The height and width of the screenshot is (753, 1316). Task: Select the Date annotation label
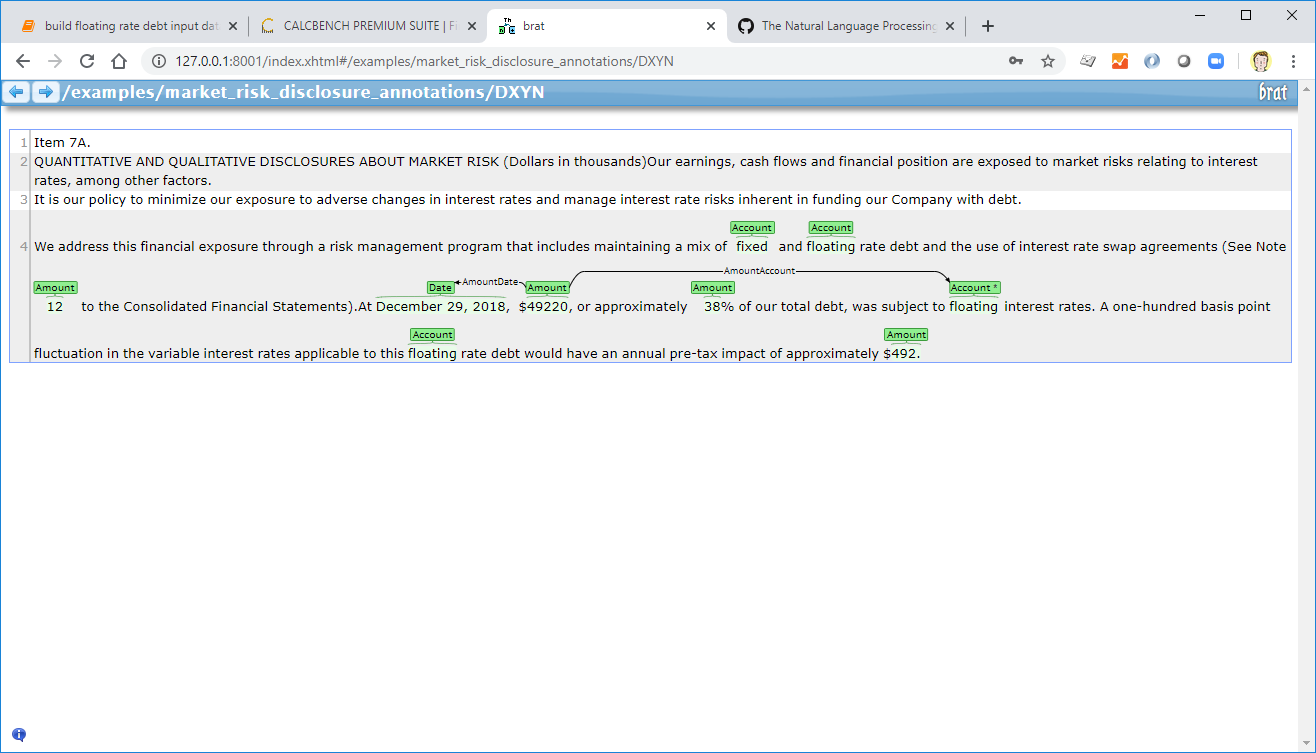pyautogui.click(x=440, y=288)
